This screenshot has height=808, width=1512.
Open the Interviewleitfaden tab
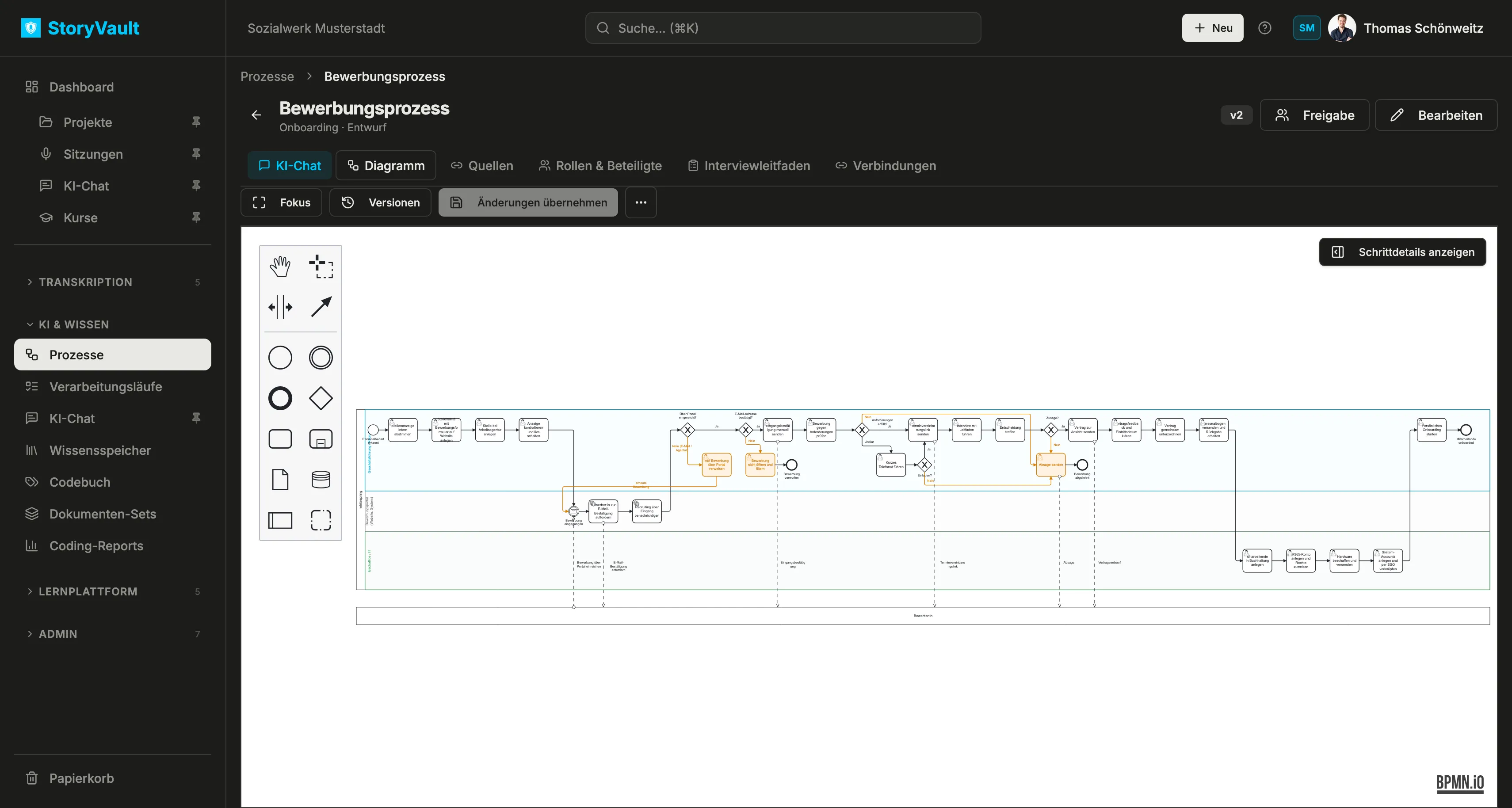click(x=749, y=165)
